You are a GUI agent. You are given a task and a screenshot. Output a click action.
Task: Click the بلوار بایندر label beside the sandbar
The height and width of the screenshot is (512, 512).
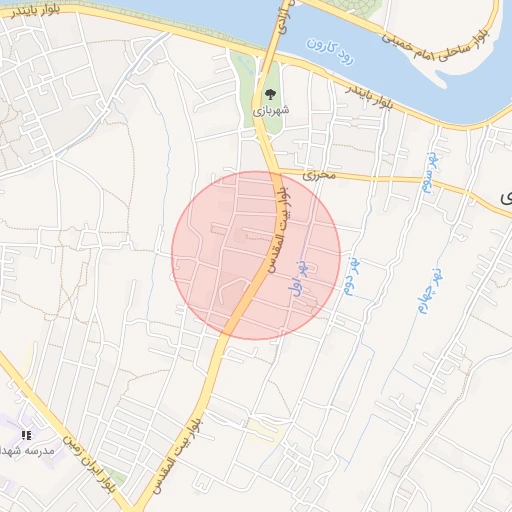369,97
